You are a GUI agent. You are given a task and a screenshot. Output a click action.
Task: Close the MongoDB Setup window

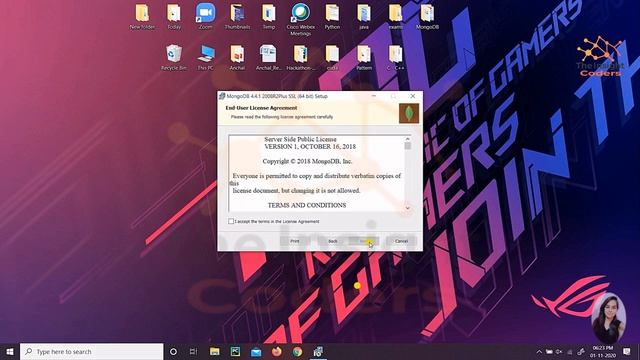(x=413, y=96)
